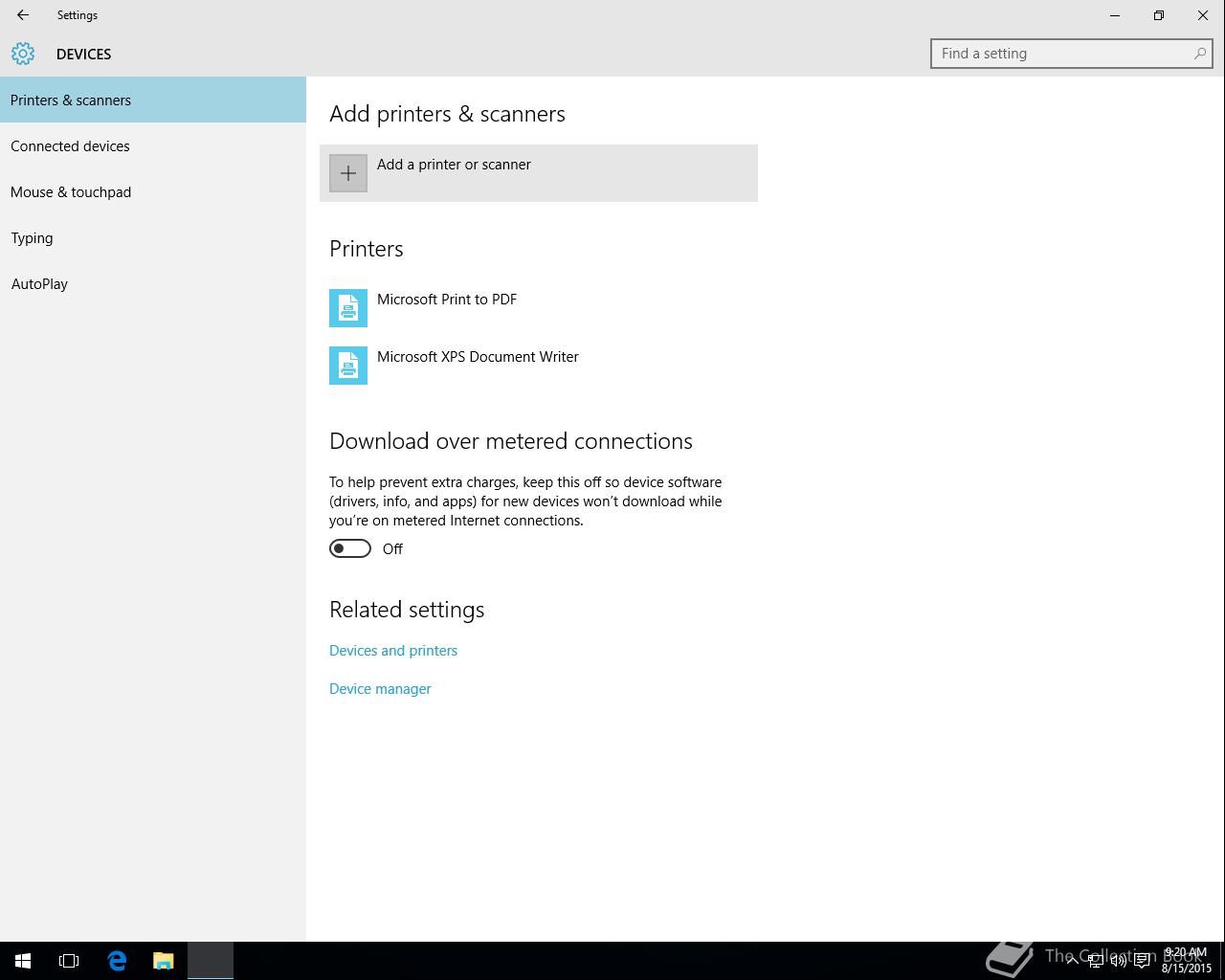Open the AutoPlay settings page
This screenshot has height=980, width=1225.
tap(153, 283)
